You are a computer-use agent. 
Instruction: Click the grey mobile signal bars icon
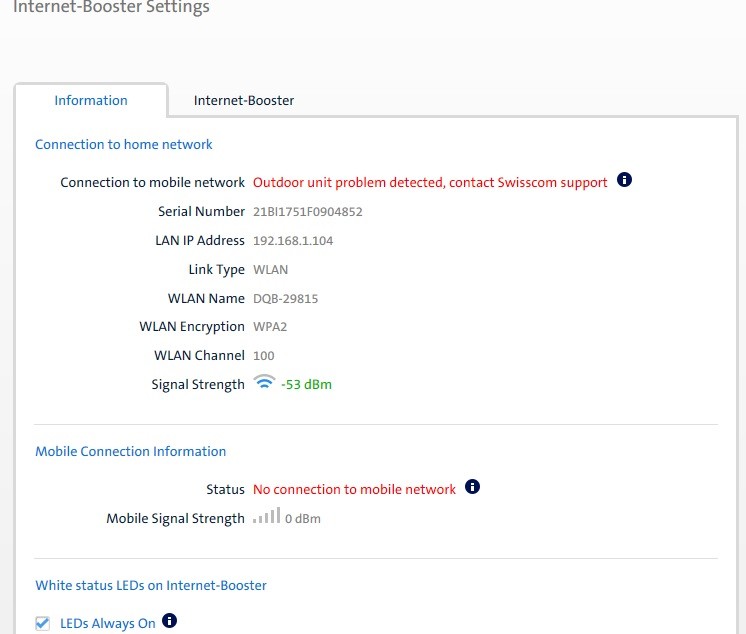point(266,517)
